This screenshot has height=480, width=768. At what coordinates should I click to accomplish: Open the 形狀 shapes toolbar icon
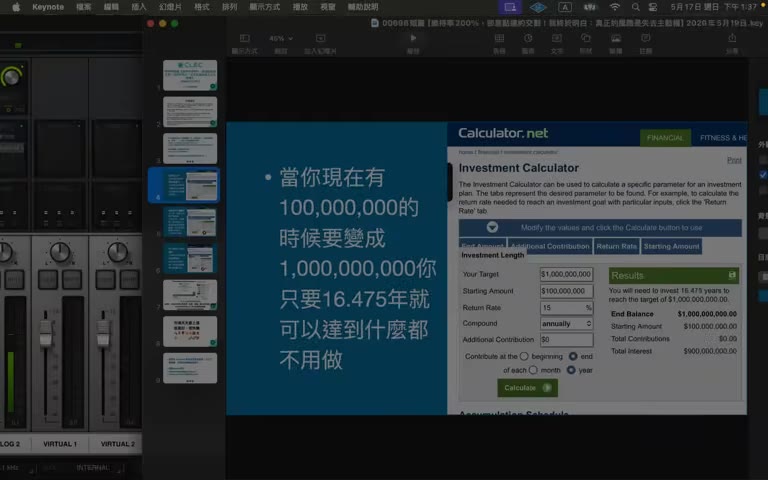tap(586, 38)
